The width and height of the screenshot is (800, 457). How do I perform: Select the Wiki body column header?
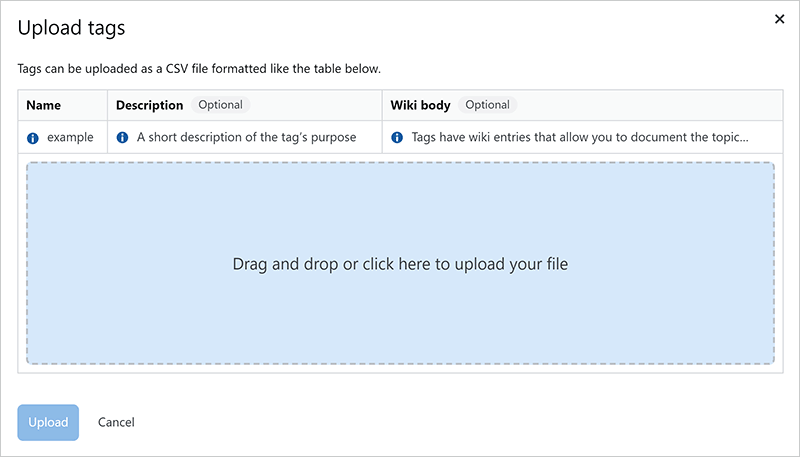(x=420, y=105)
